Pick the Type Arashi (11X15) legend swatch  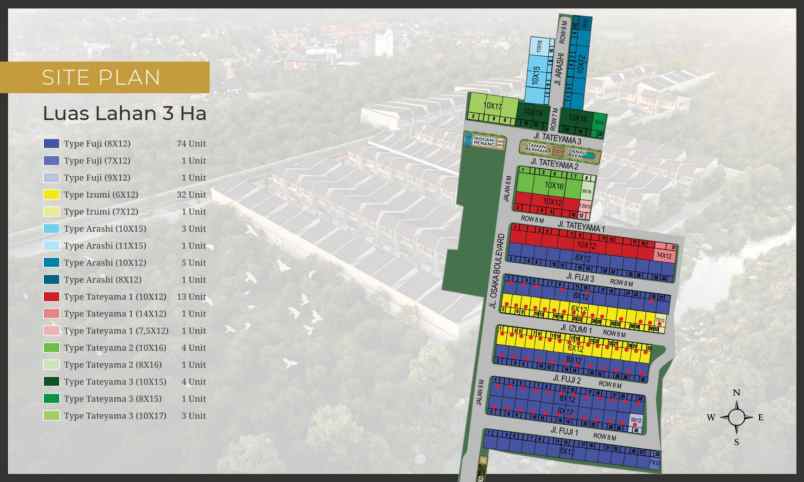pyautogui.click(x=51, y=245)
